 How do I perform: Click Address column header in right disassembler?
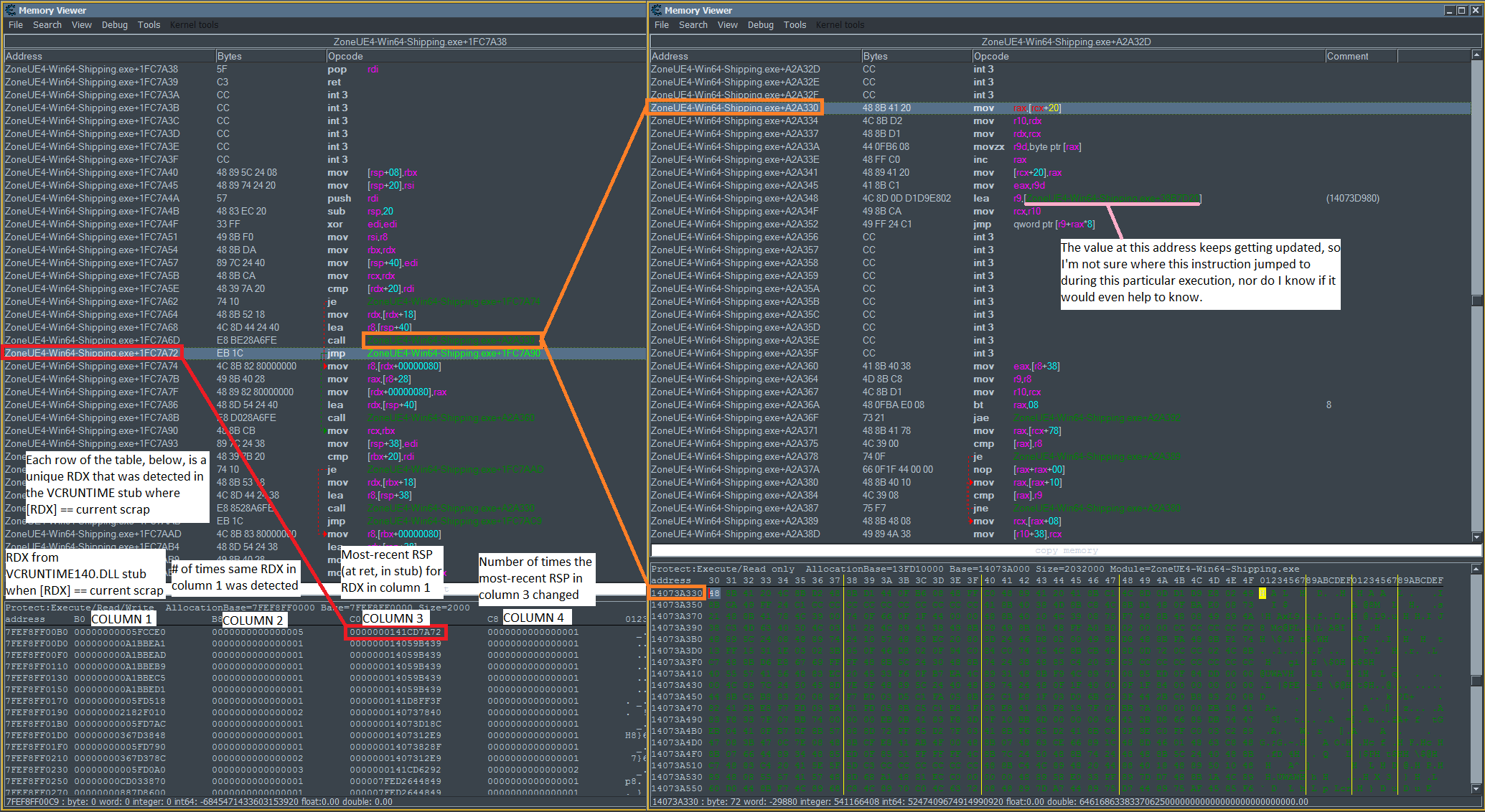755,56
